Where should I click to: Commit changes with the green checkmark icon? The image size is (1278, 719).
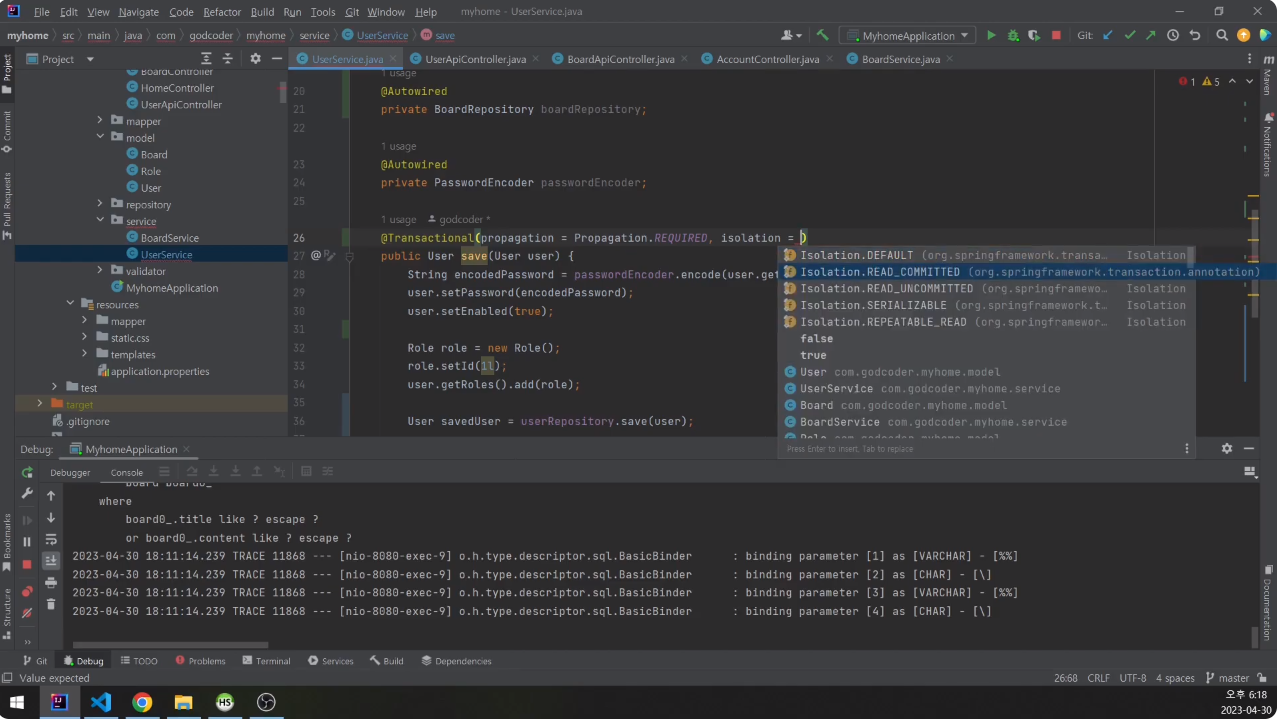(1129, 35)
